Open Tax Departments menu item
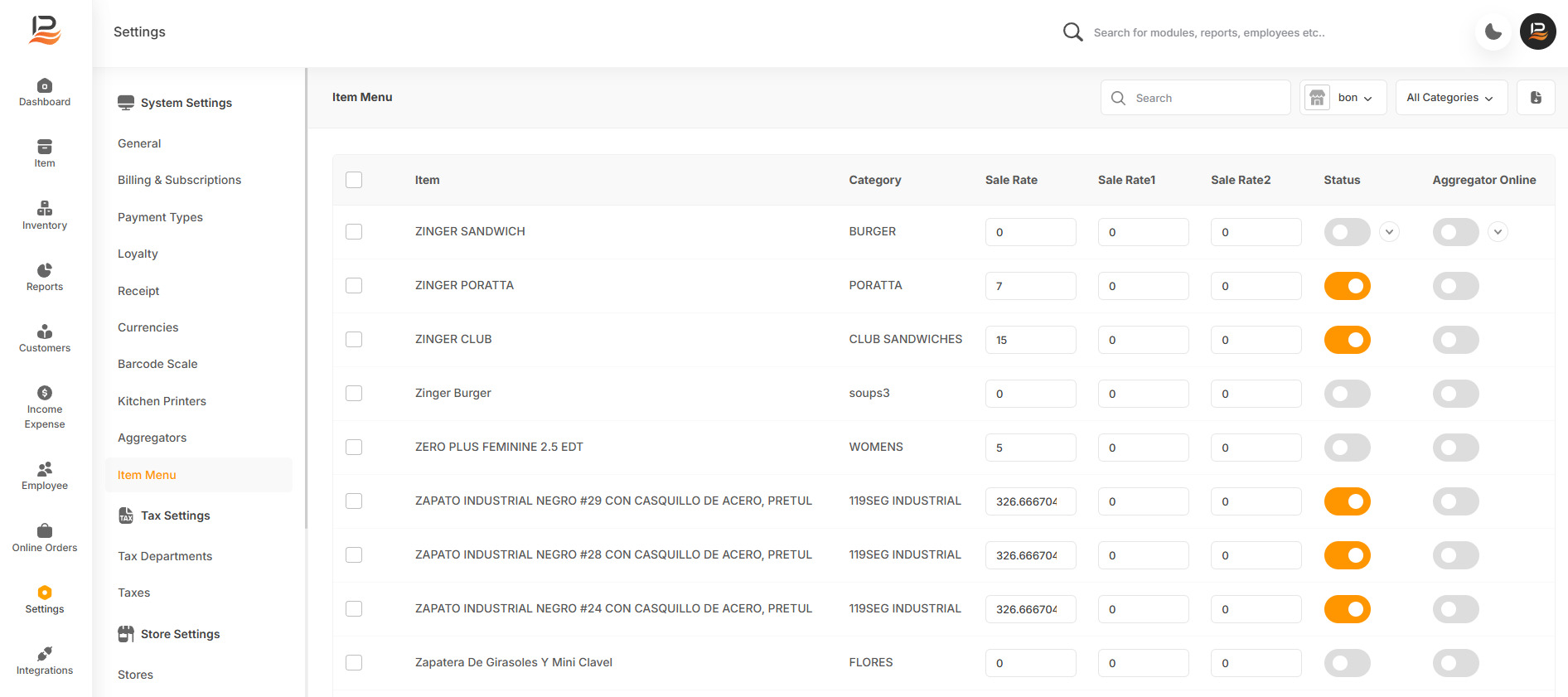 tap(165, 556)
